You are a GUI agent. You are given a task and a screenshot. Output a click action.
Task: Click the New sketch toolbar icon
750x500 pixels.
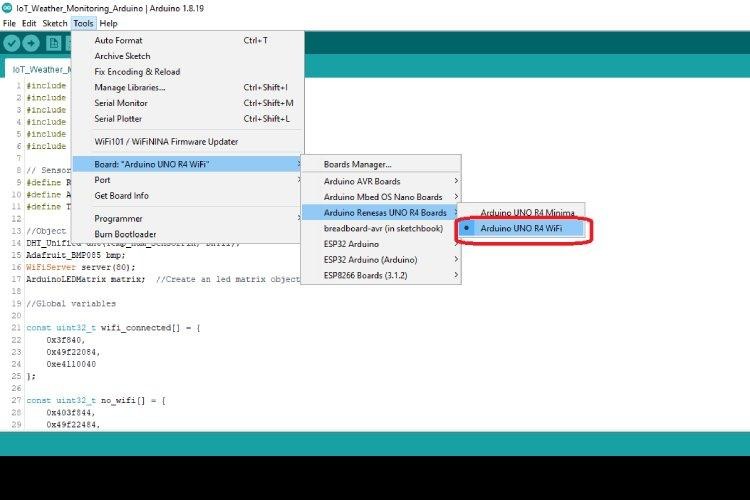[54, 44]
